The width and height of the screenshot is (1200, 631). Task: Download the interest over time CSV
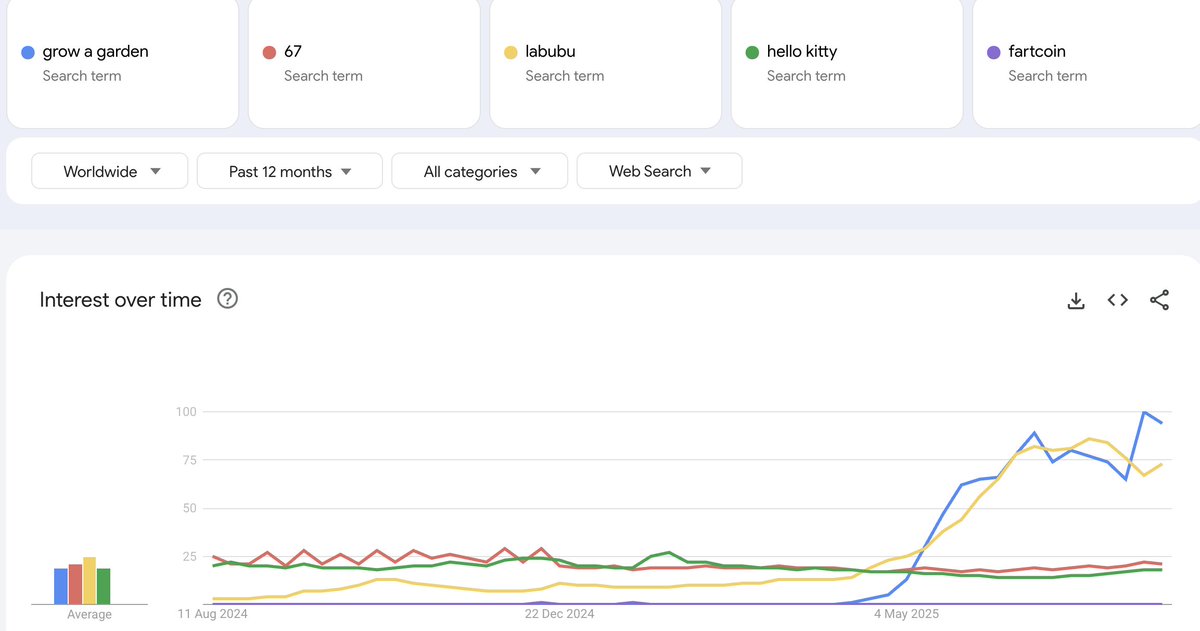click(x=1076, y=300)
